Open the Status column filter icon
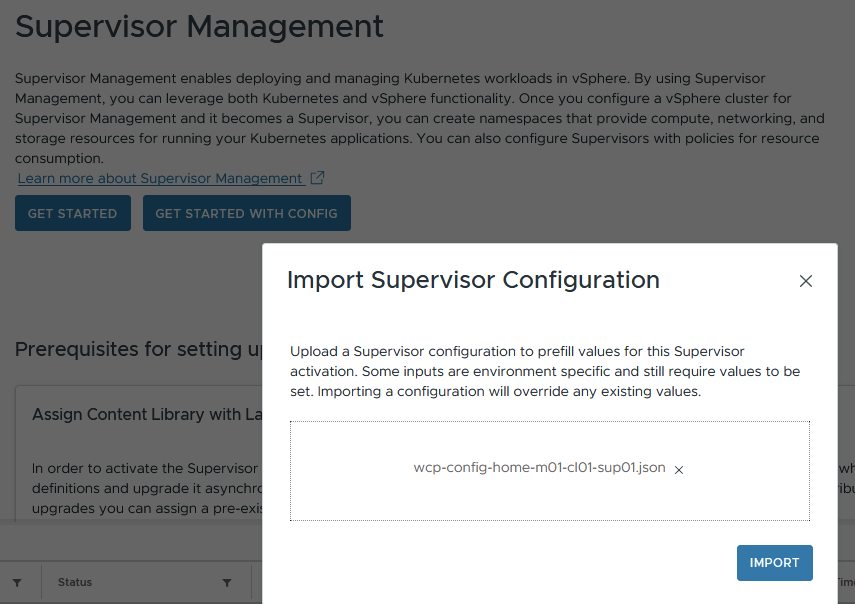855x604 pixels. [227, 583]
